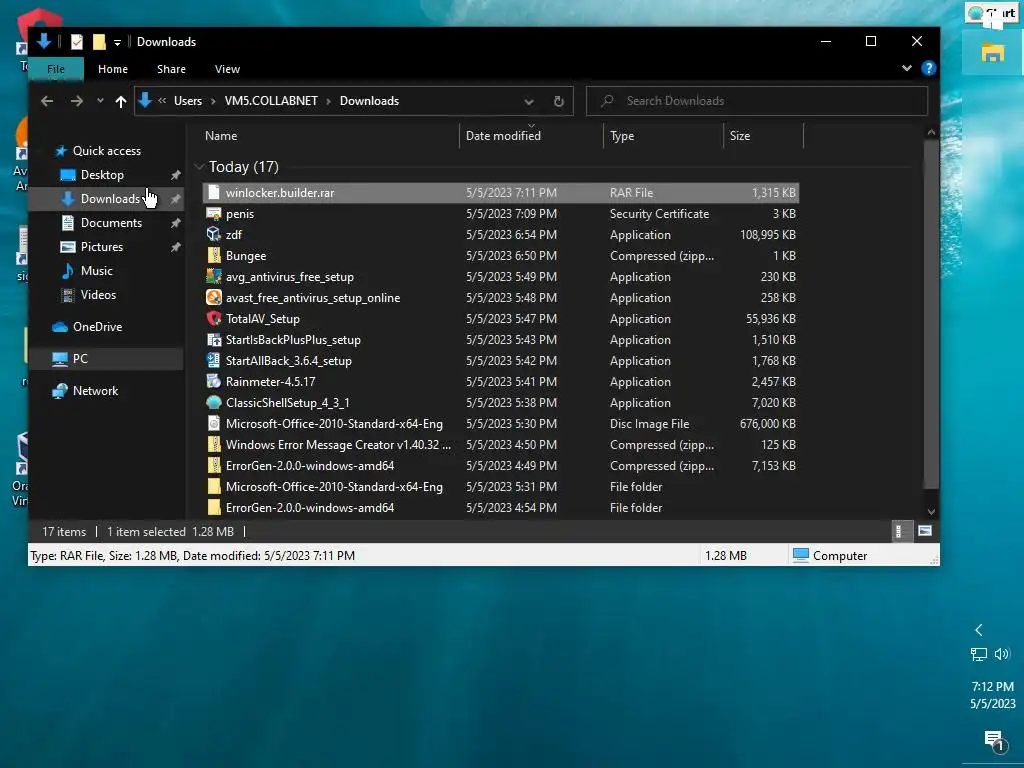Select the security certificate file icon

point(214,214)
